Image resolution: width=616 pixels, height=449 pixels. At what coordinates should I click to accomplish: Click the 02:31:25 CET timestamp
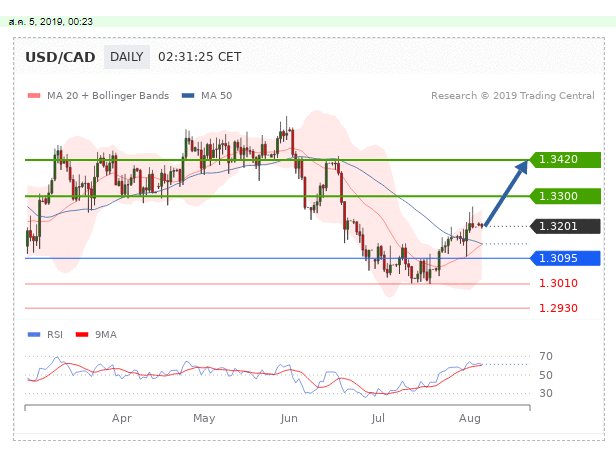pyautogui.click(x=200, y=57)
